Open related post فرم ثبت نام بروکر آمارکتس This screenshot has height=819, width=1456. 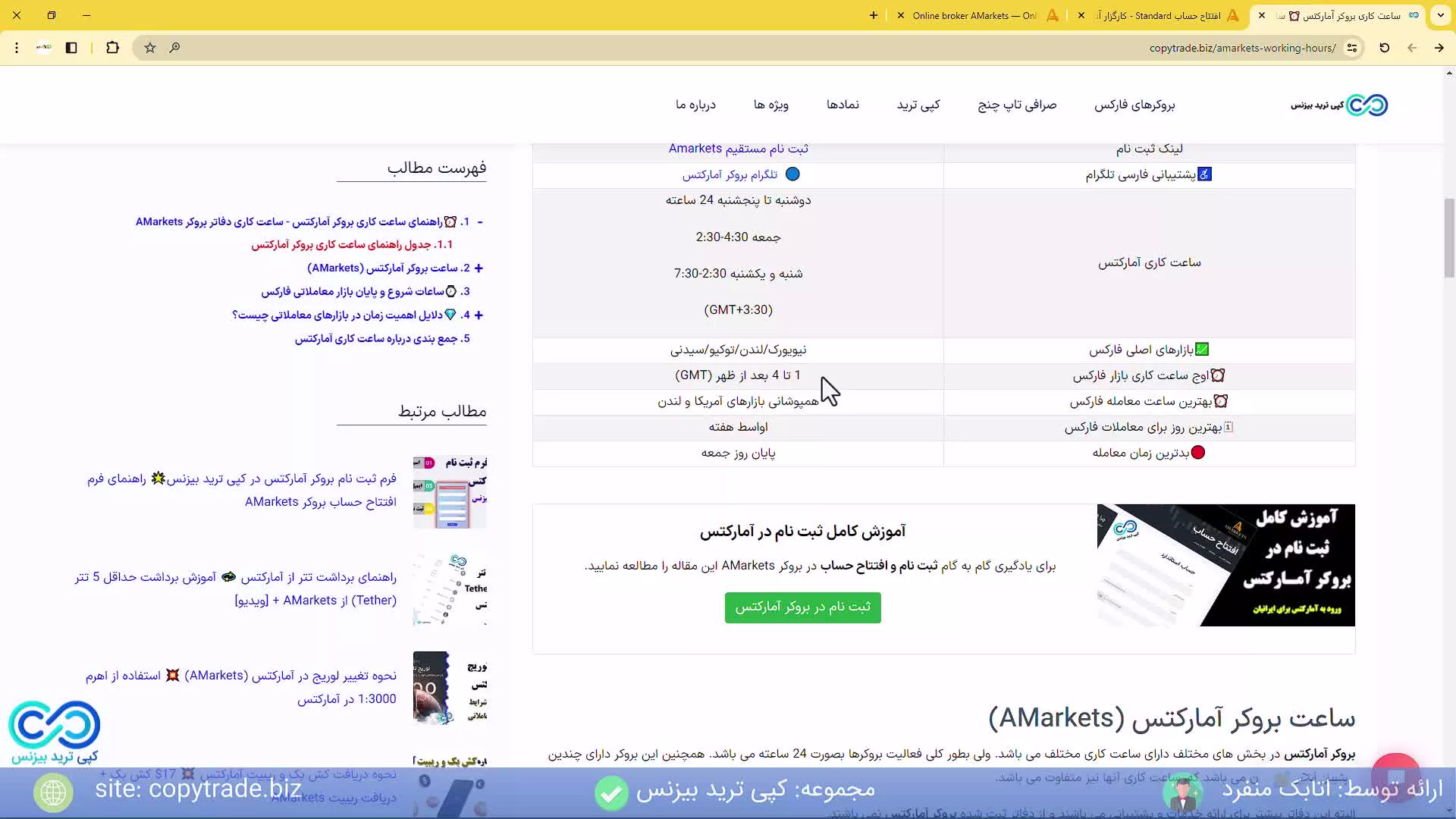242,490
